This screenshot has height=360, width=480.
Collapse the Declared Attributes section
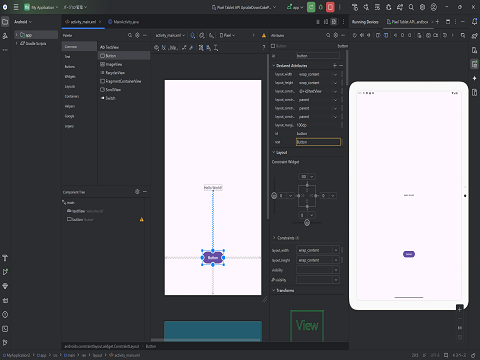pos(274,66)
